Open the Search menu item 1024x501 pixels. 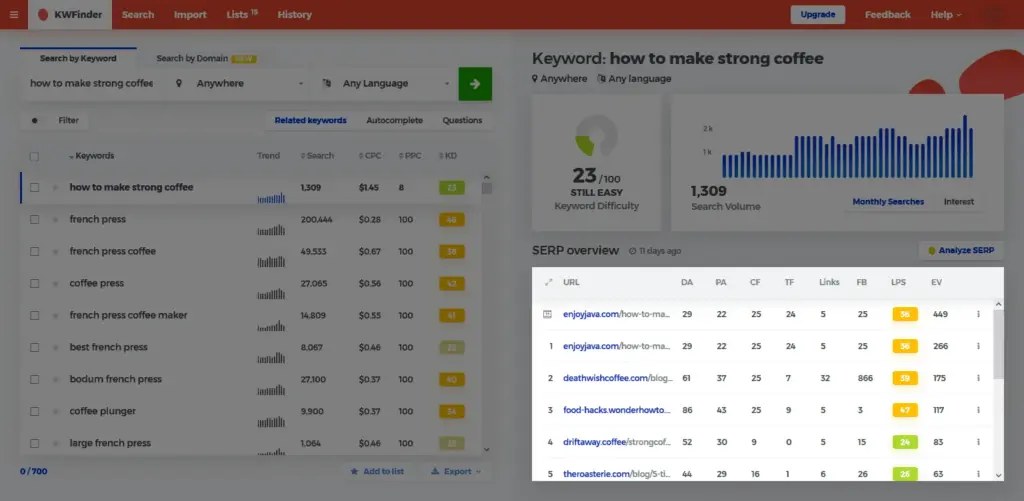[138, 14]
